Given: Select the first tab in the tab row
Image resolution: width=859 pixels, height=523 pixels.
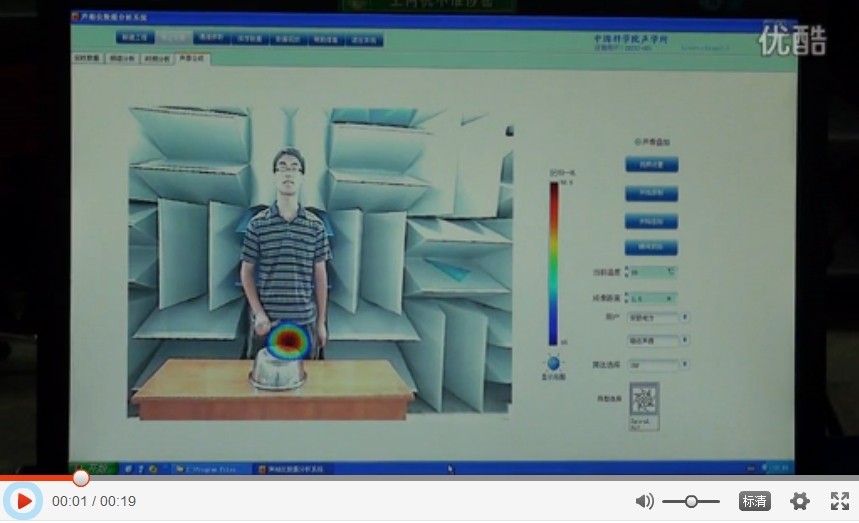Looking at the screenshot, I should click(88, 59).
